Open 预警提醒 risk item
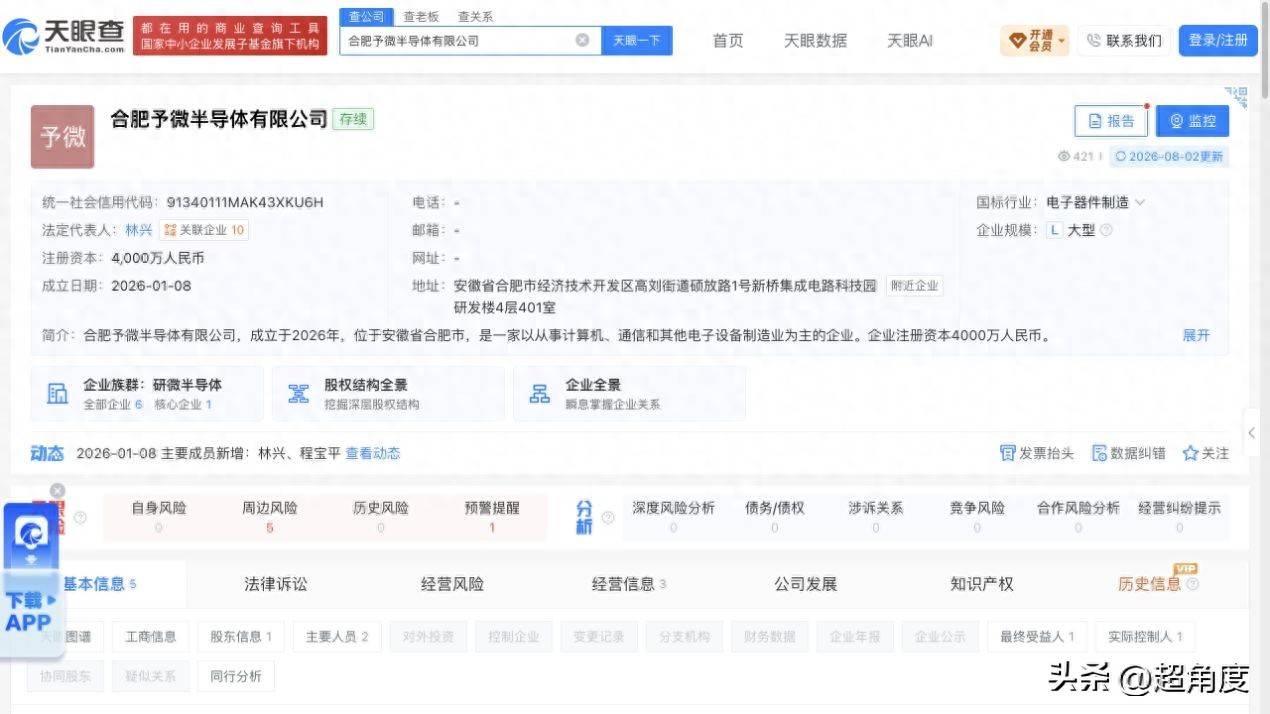The width and height of the screenshot is (1270, 714). [492, 516]
